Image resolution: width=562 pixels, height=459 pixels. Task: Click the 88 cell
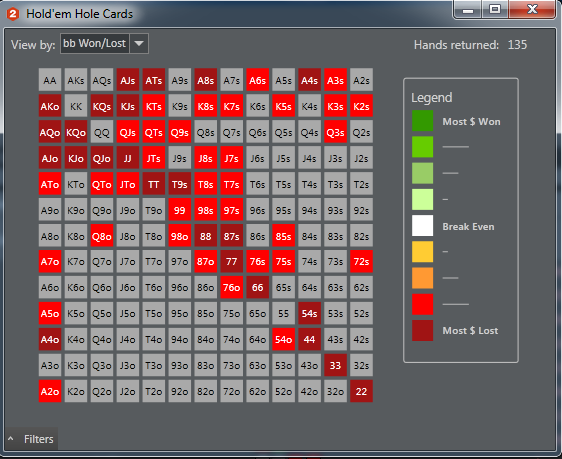coord(206,236)
